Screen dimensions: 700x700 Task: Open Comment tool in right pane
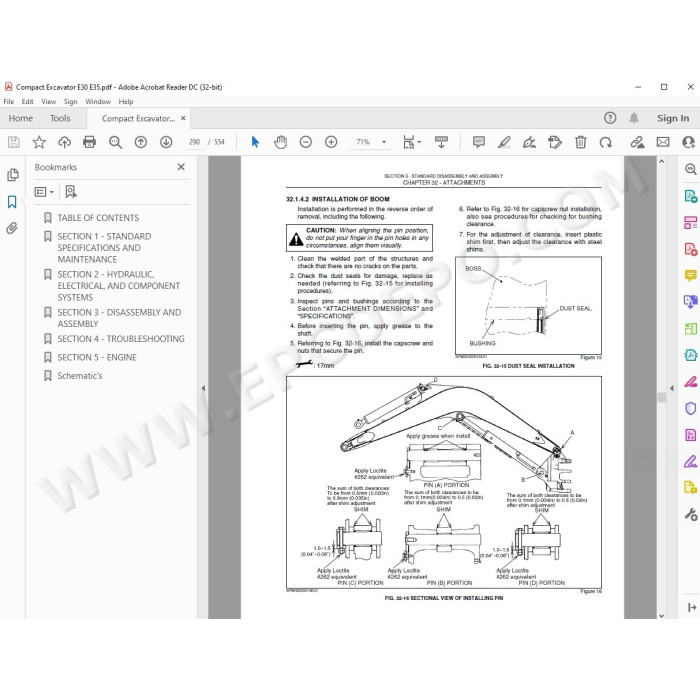(x=690, y=275)
